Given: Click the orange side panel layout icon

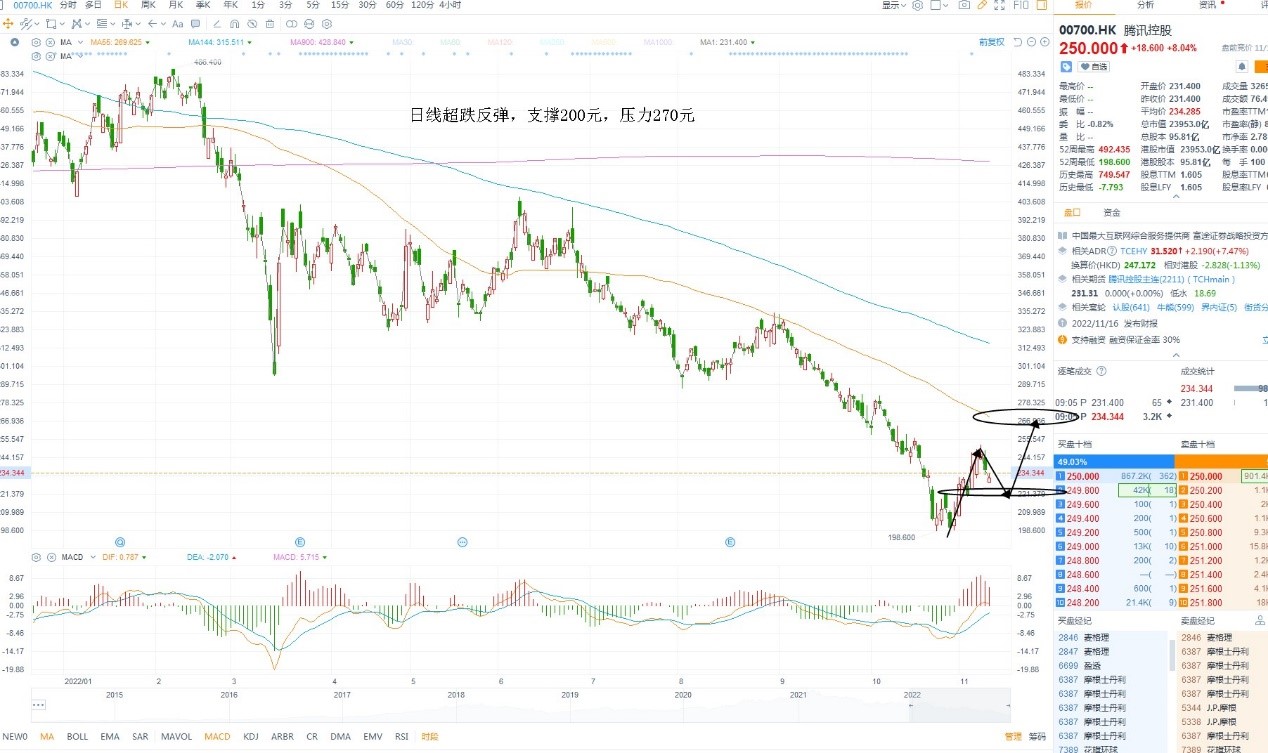Looking at the screenshot, I should (x=1041, y=5).
